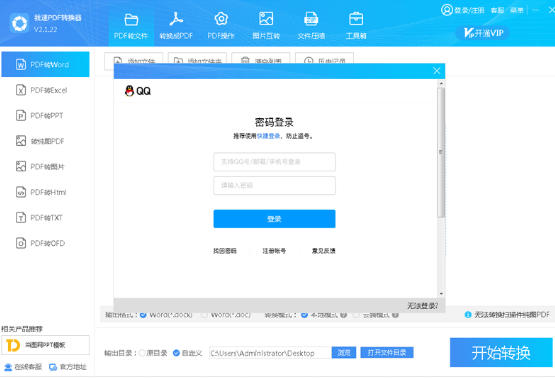Screen dimensions: 555x378
Task: Click the 意见反馈 feedback link
Action: click(x=324, y=251)
